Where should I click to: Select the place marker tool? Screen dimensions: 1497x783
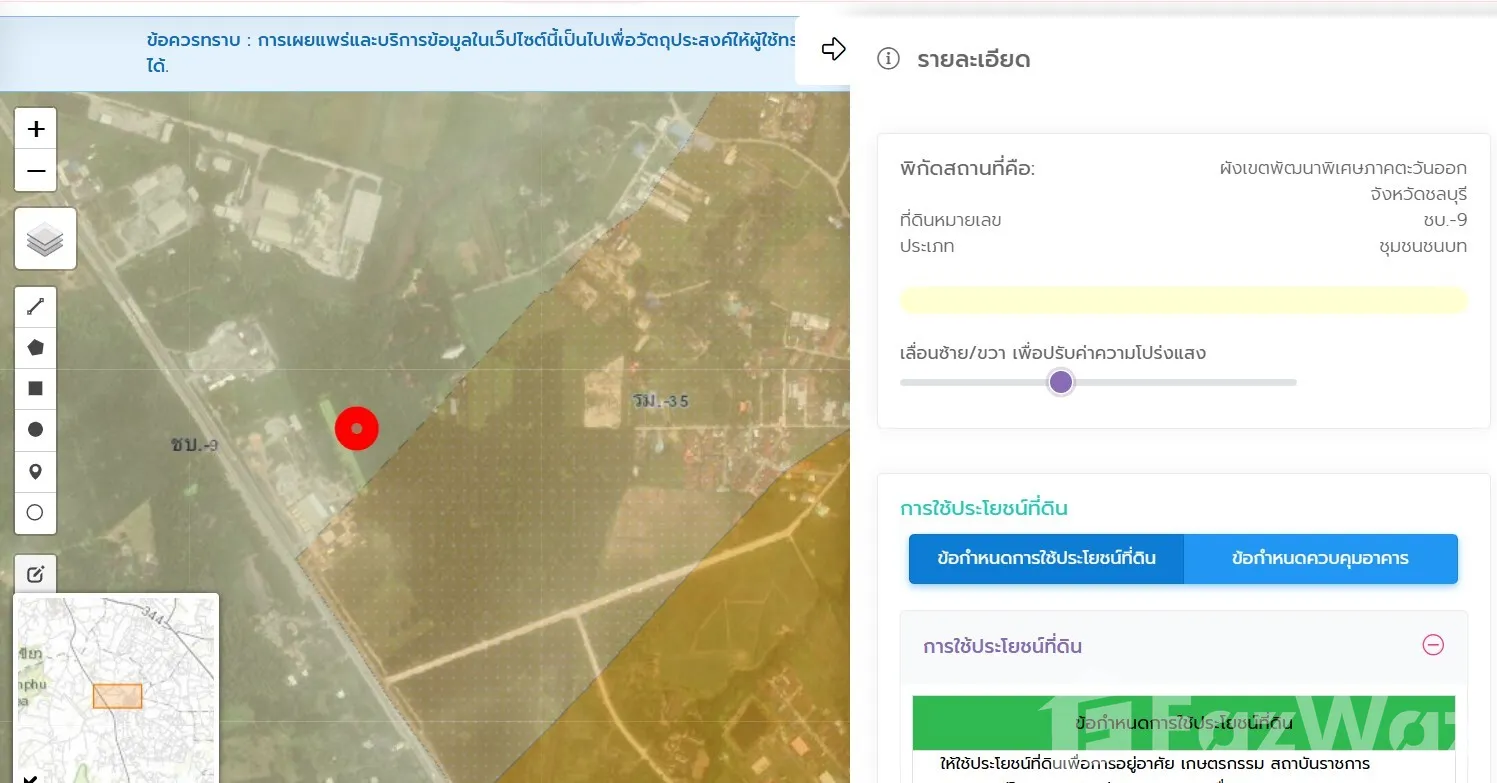click(36, 471)
